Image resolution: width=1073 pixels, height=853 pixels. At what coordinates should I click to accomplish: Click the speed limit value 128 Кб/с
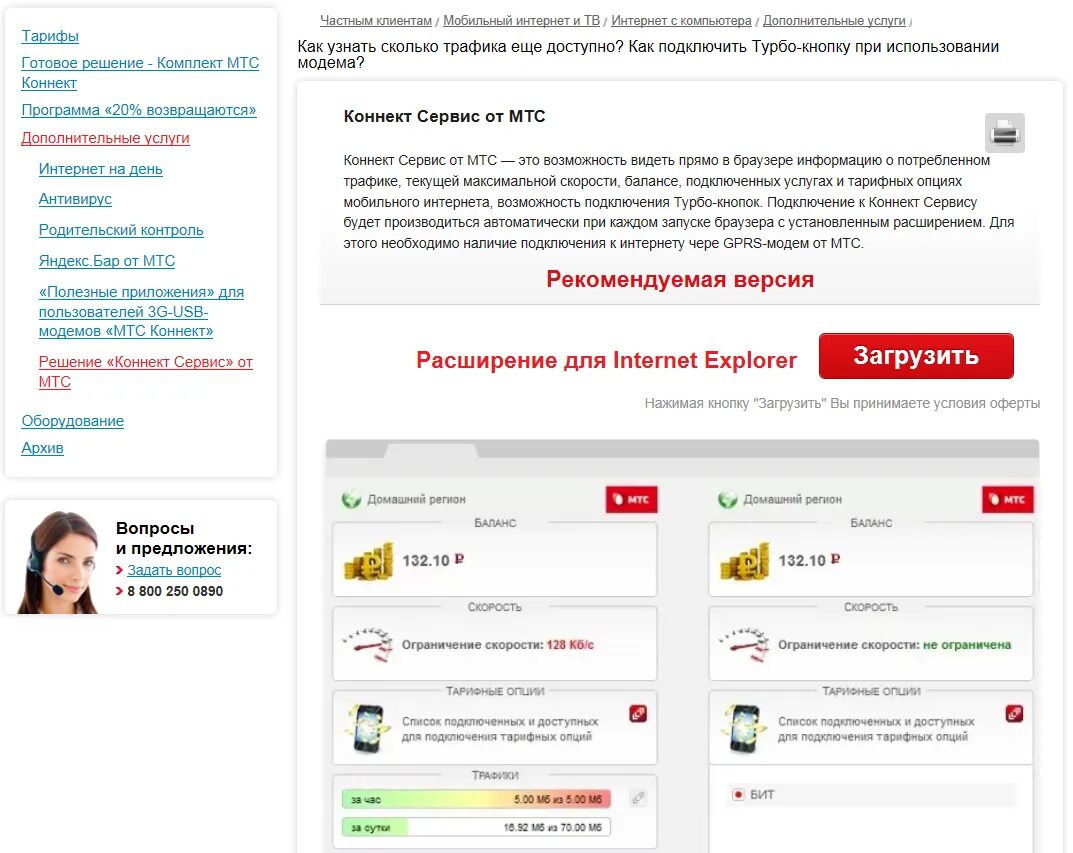pyautogui.click(x=570, y=644)
